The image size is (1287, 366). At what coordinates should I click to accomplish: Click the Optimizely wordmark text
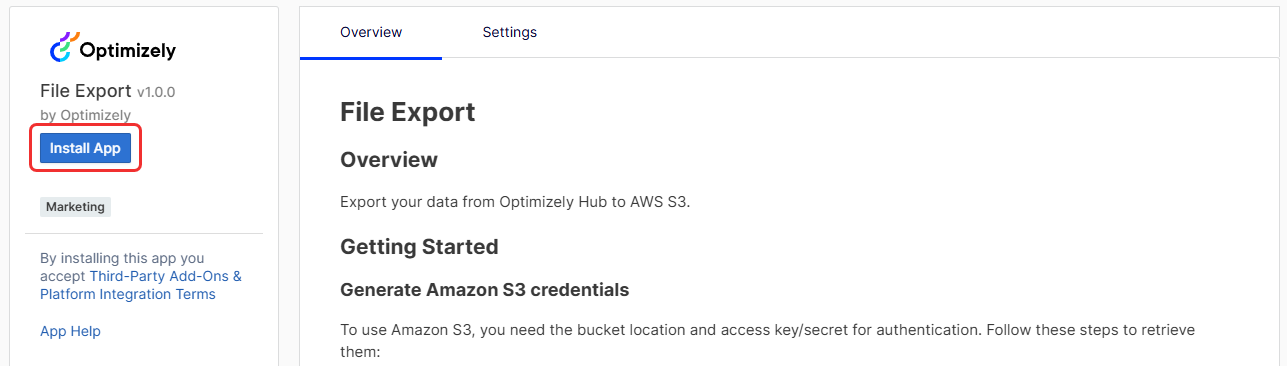point(130,50)
